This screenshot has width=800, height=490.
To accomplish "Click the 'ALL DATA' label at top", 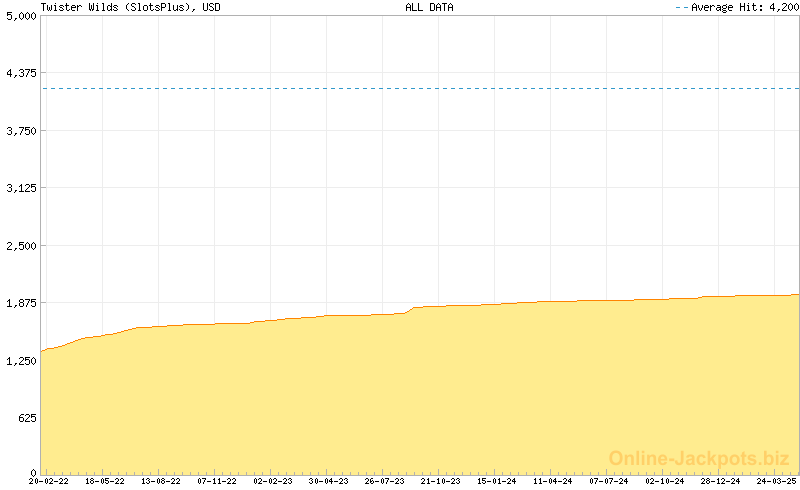I will pyautogui.click(x=429, y=7).
